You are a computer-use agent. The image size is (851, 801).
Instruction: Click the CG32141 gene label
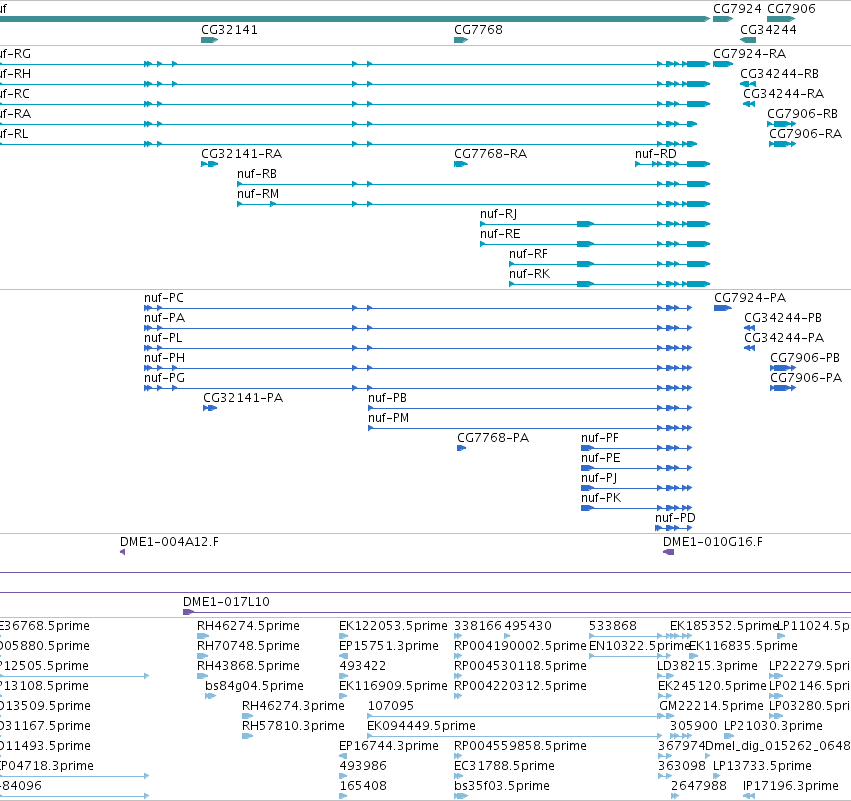[x=229, y=30]
